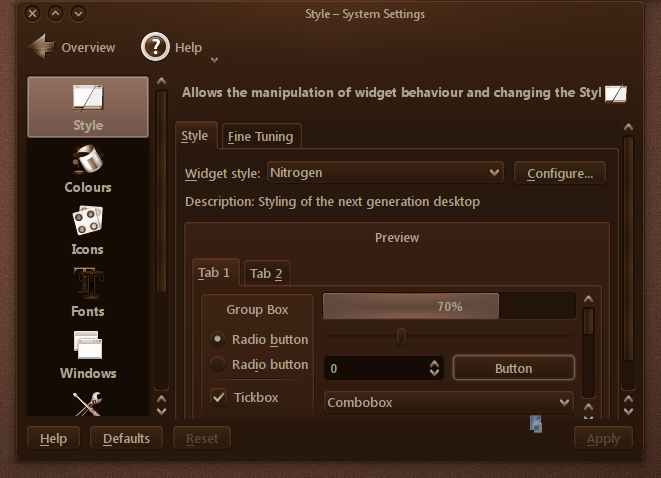The image size is (661, 478).
Task: Select Tab 1 in the preview
Action: (x=214, y=272)
